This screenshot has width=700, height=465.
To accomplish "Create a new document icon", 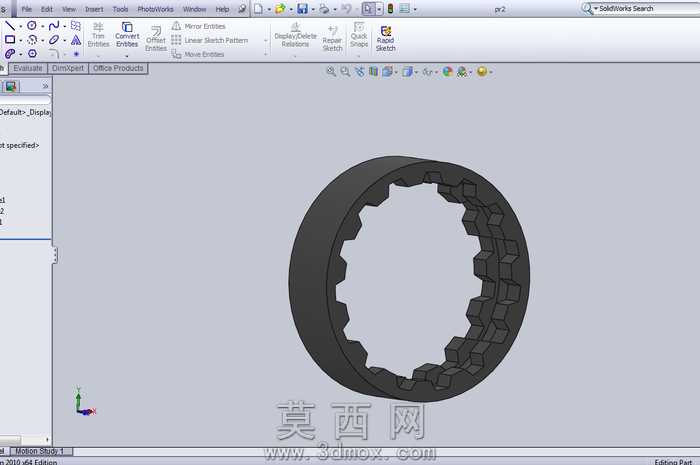I will [x=258, y=8].
